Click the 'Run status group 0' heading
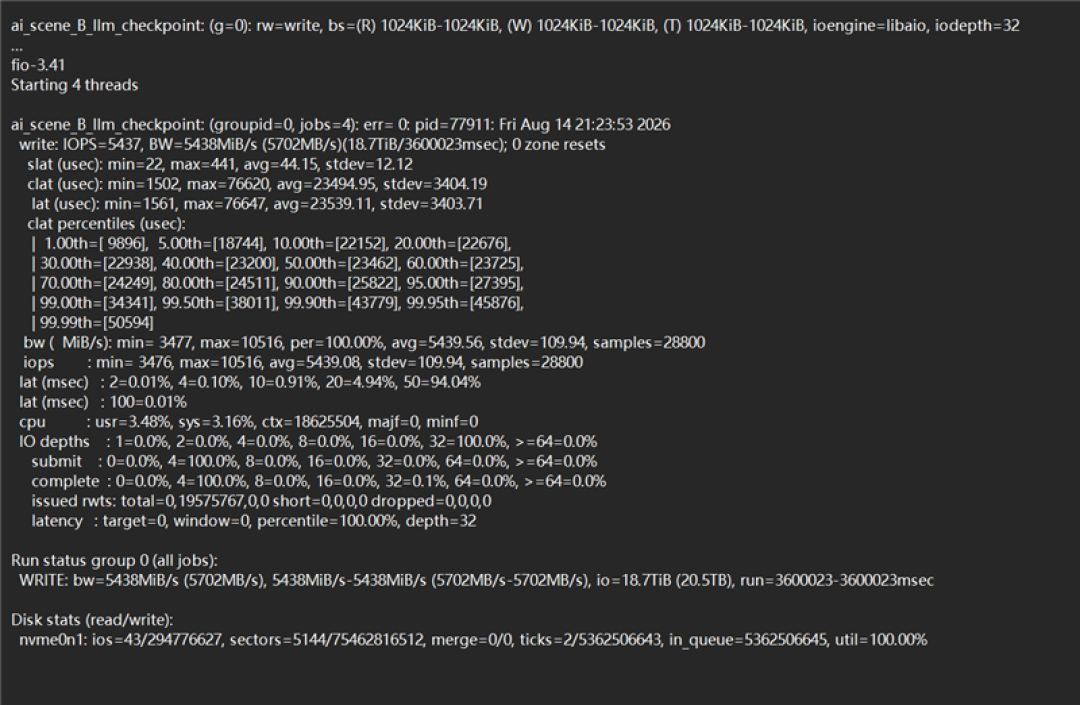This screenshot has height=705, width=1080. click(114, 561)
